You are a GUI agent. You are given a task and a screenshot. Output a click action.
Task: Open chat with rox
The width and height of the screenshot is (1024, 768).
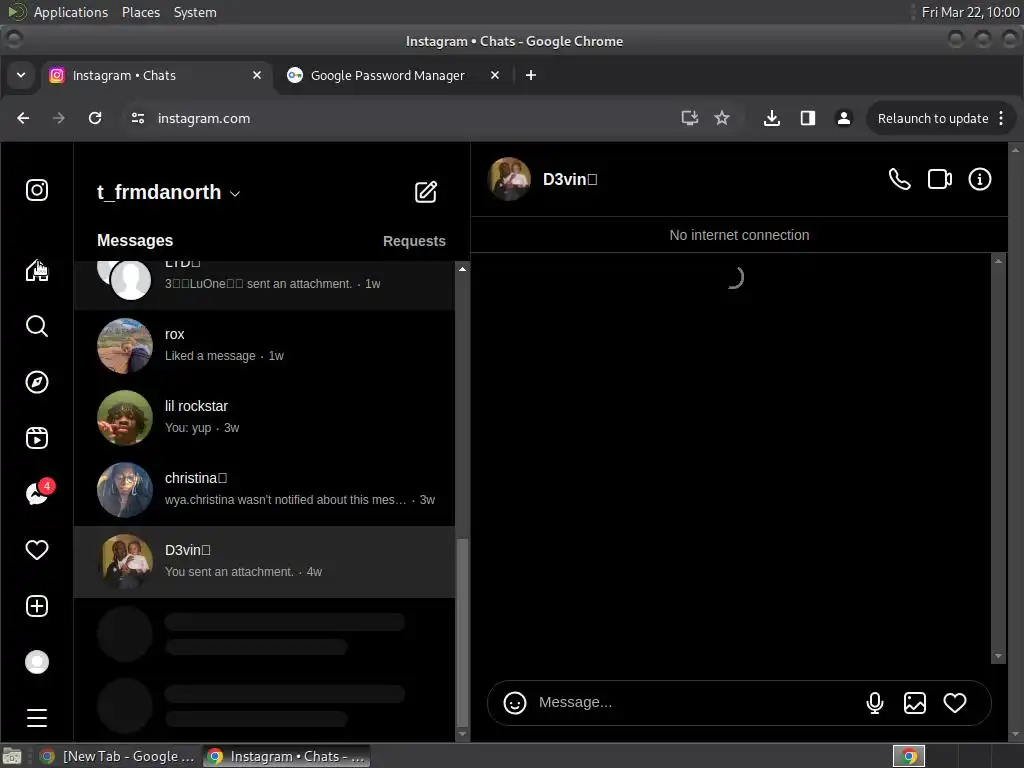point(264,345)
